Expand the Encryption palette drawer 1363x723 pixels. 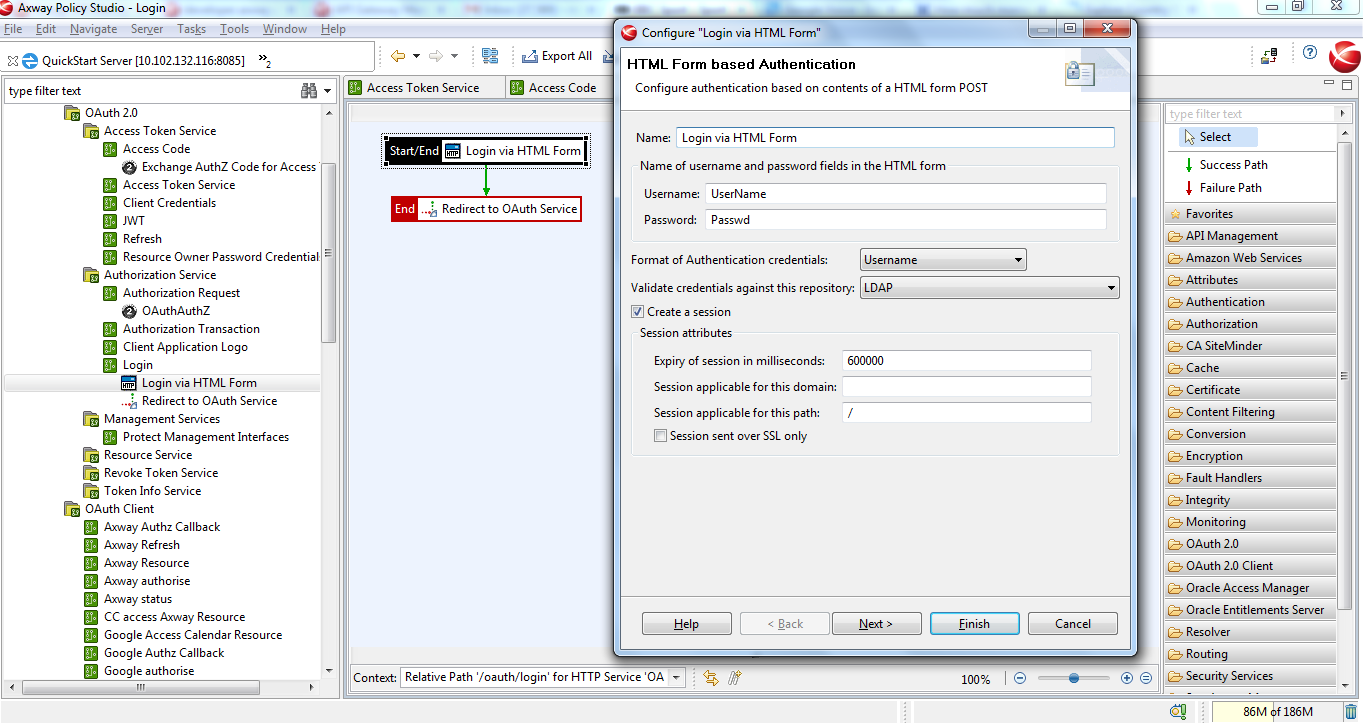tap(1250, 456)
